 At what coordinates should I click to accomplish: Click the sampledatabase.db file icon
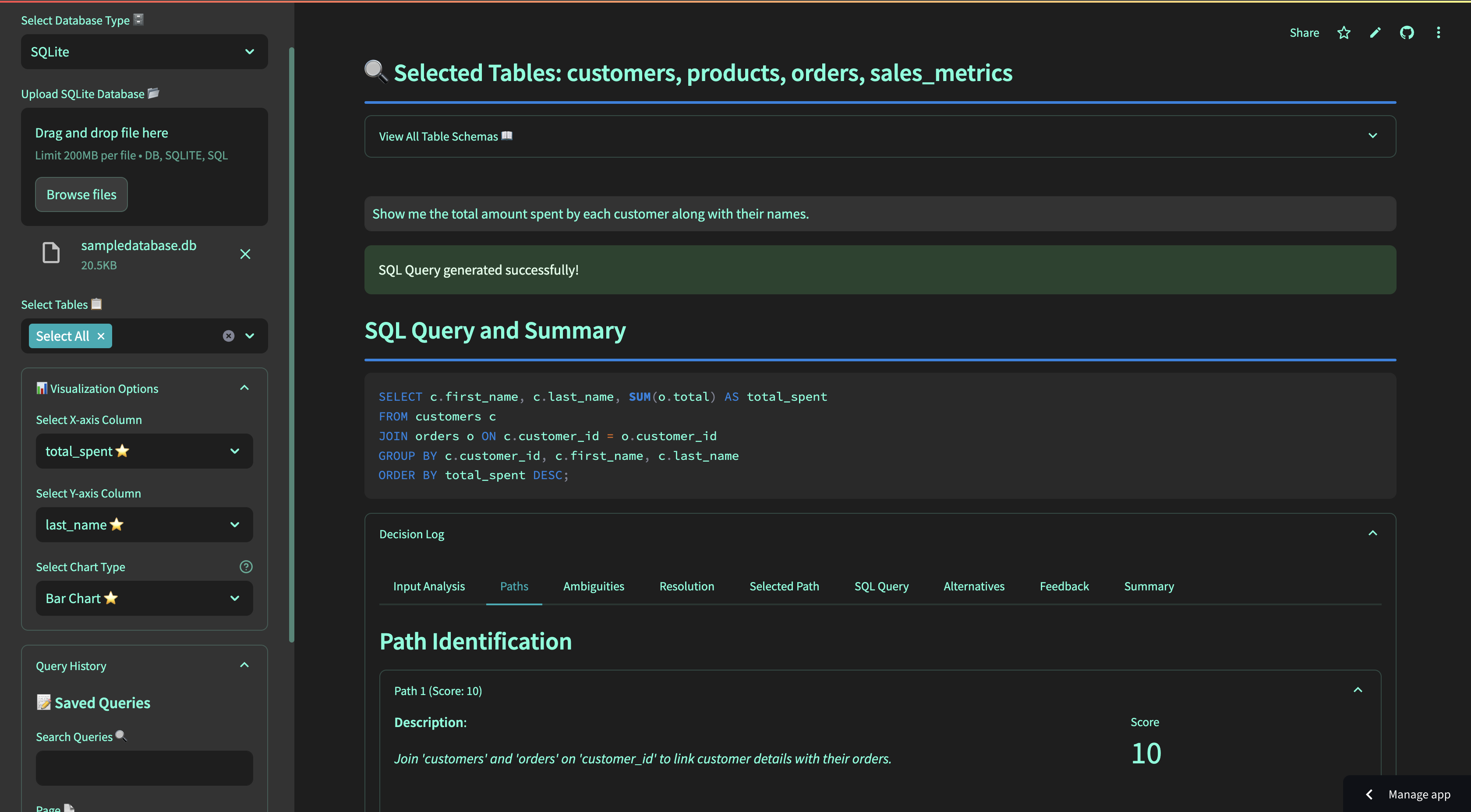(51, 253)
